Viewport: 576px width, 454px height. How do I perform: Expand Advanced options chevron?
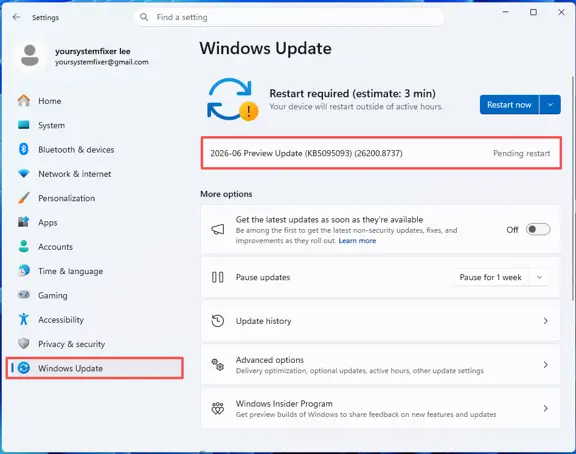(x=546, y=365)
